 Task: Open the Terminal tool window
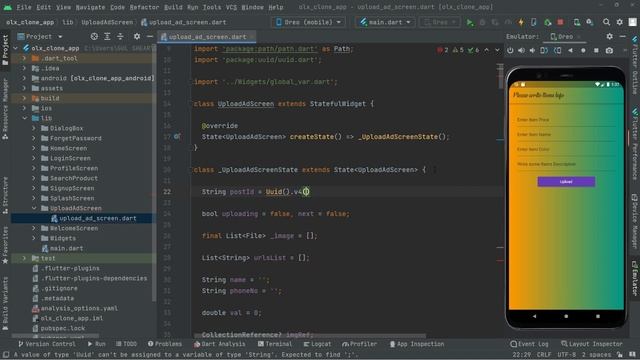(x=275, y=344)
